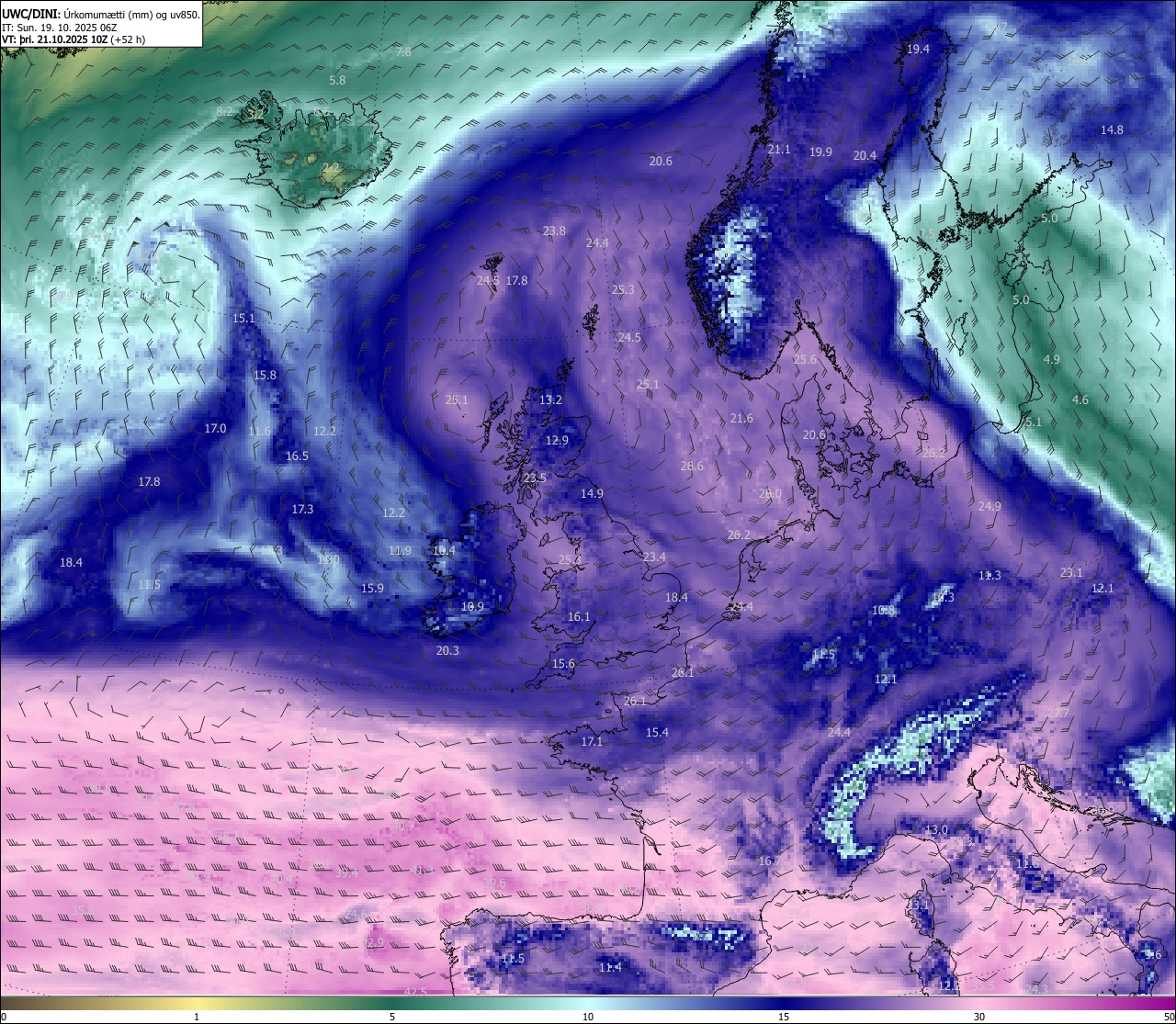Click the 'UWC/DINI: Úrkomumætti (mm) og uv850.' title text
The height and width of the screenshot is (1024, 1176).
pos(101,14)
